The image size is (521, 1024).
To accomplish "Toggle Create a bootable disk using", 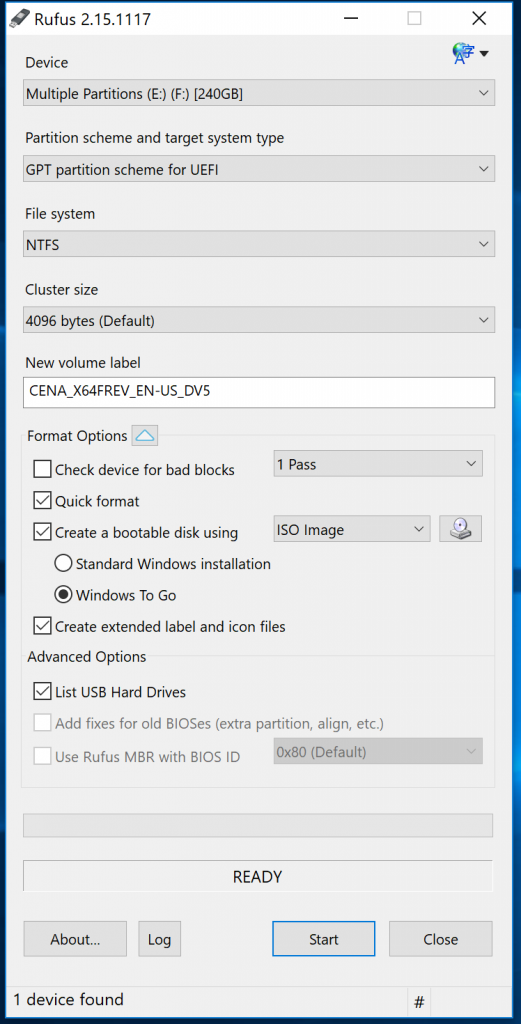I will pyautogui.click(x=42, y=532).
